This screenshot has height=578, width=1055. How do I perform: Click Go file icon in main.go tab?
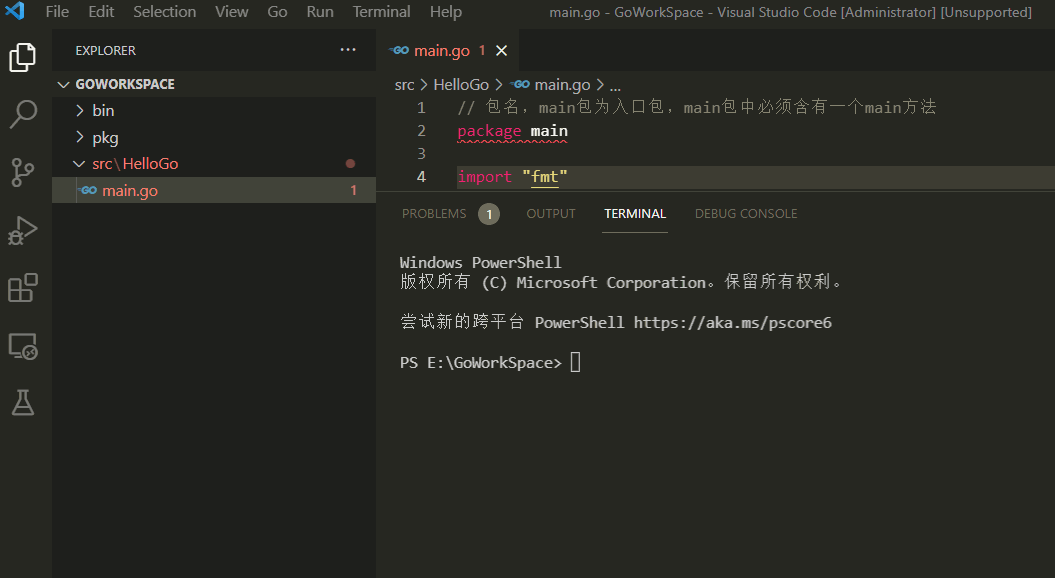coord(399,50)
